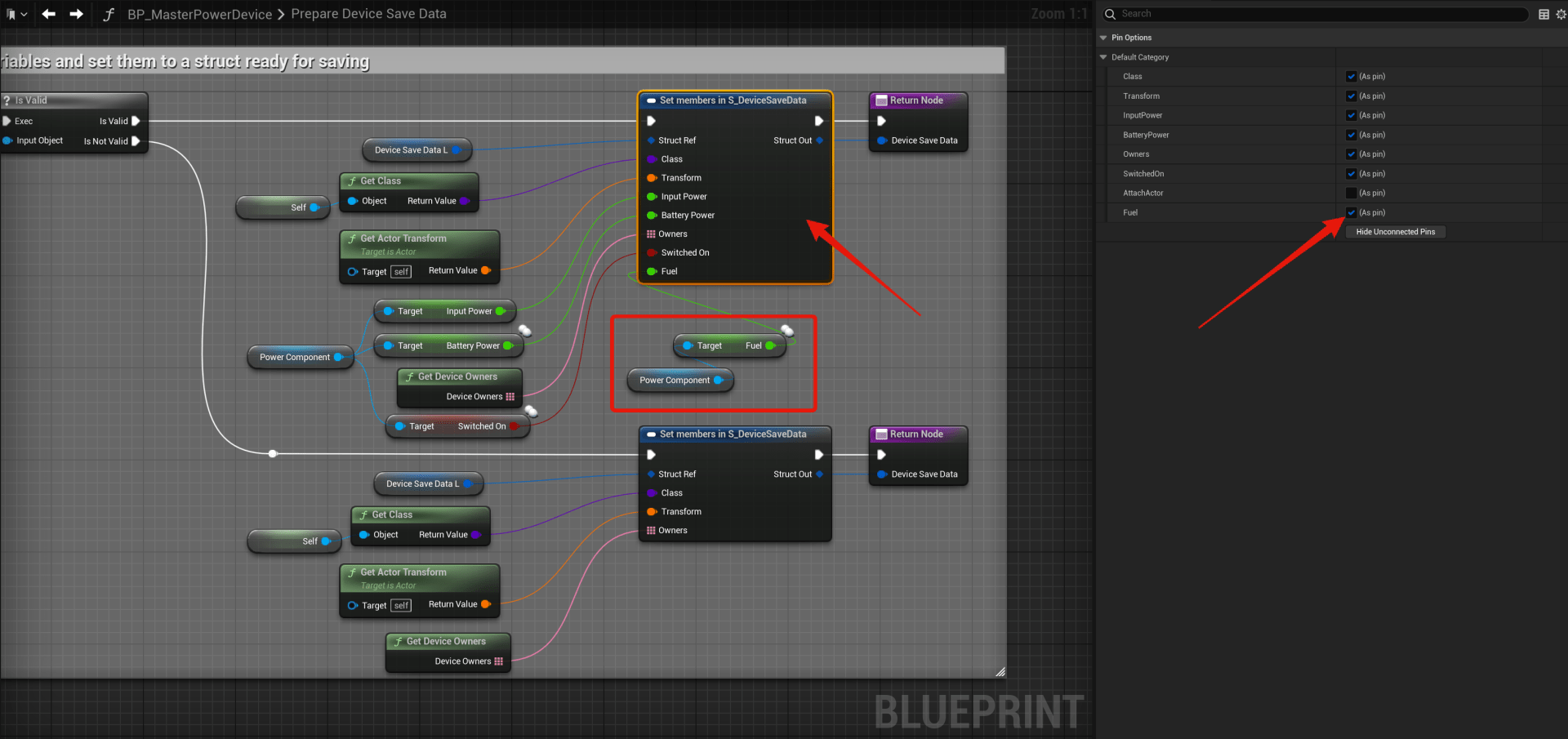The width and height of the screenshot is (1568, 739).
Task: Click BP_MasterPowerDevice in the breadcrumb
Action: click(x=199, y=14)
